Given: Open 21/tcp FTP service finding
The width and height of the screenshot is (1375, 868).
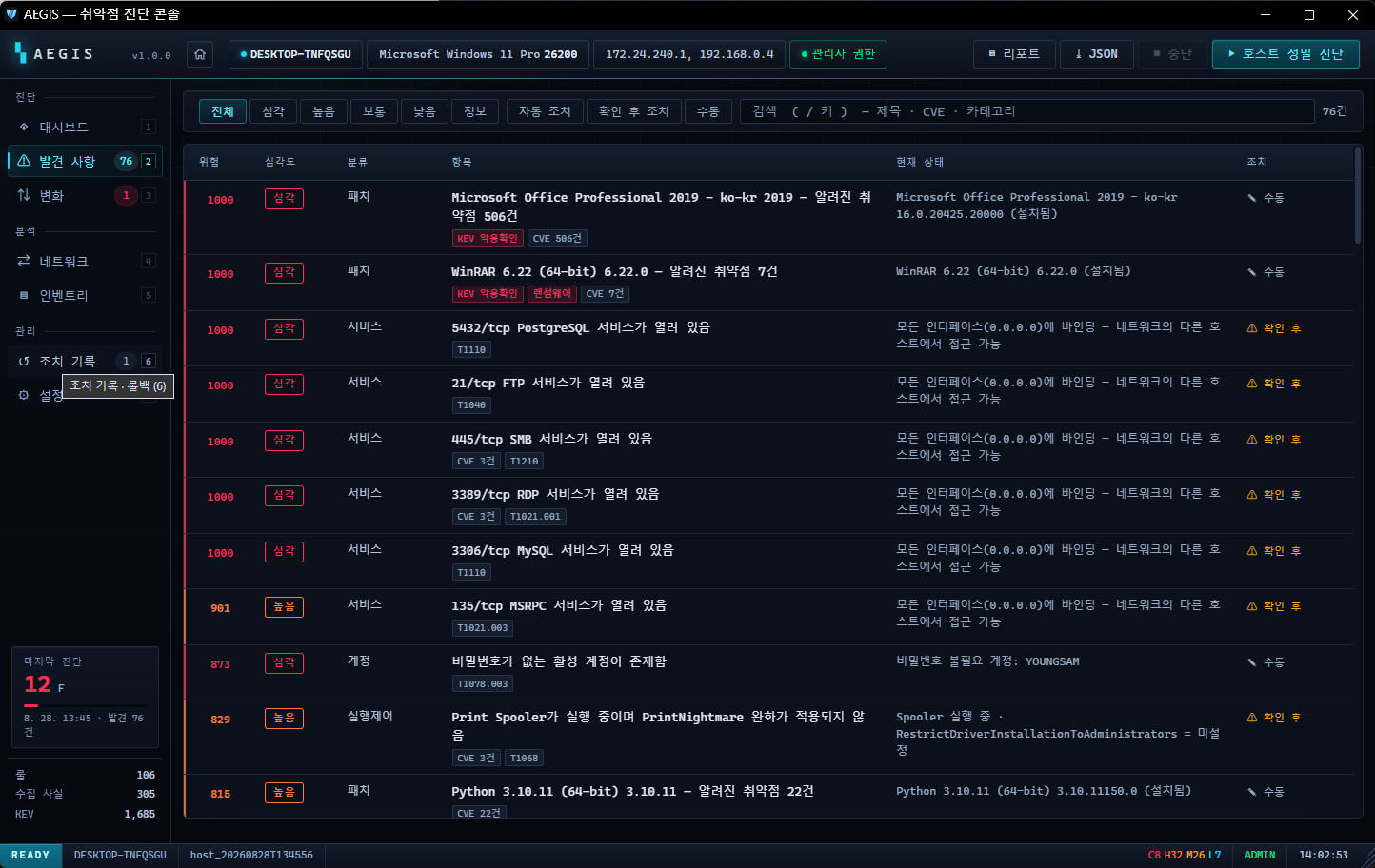Looking at the screenshot, I should point(768,394).
